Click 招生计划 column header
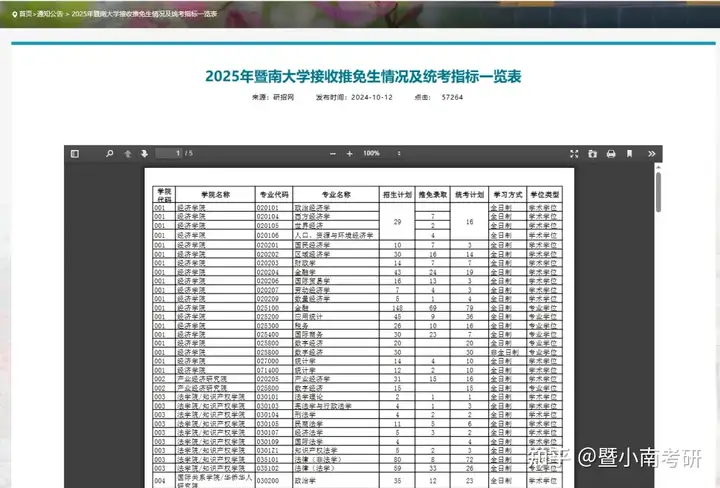720x488 pixels. tap(397, 195)
